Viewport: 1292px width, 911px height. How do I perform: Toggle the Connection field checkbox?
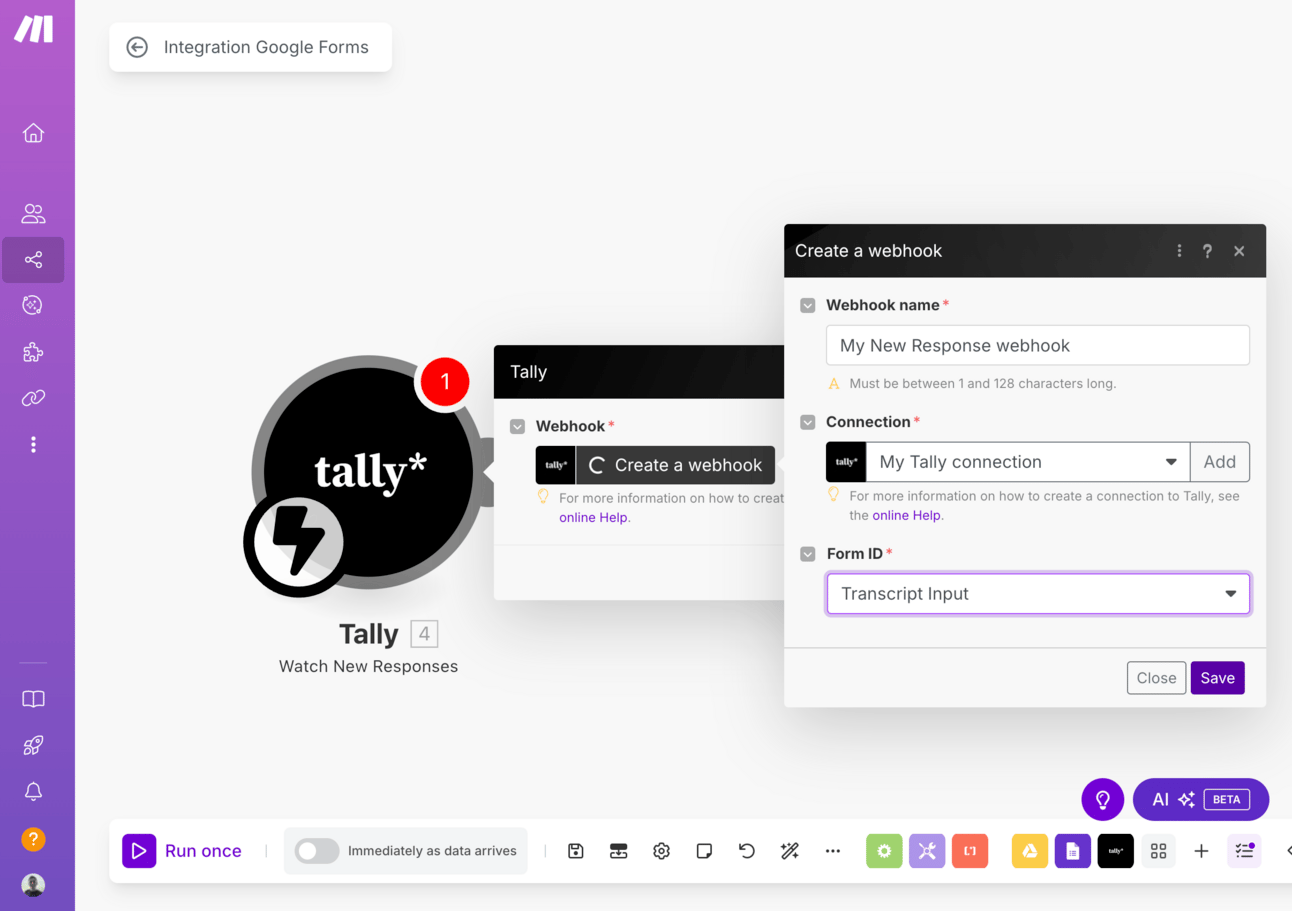pos(808,422)
